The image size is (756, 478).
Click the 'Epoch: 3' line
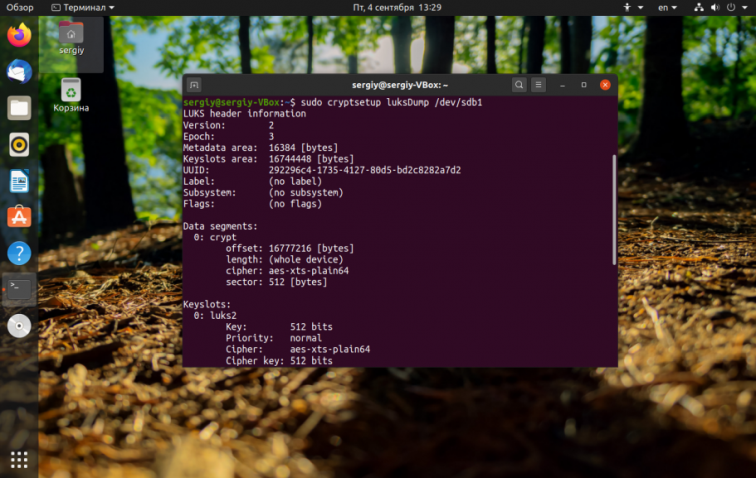tap(229, 137)
